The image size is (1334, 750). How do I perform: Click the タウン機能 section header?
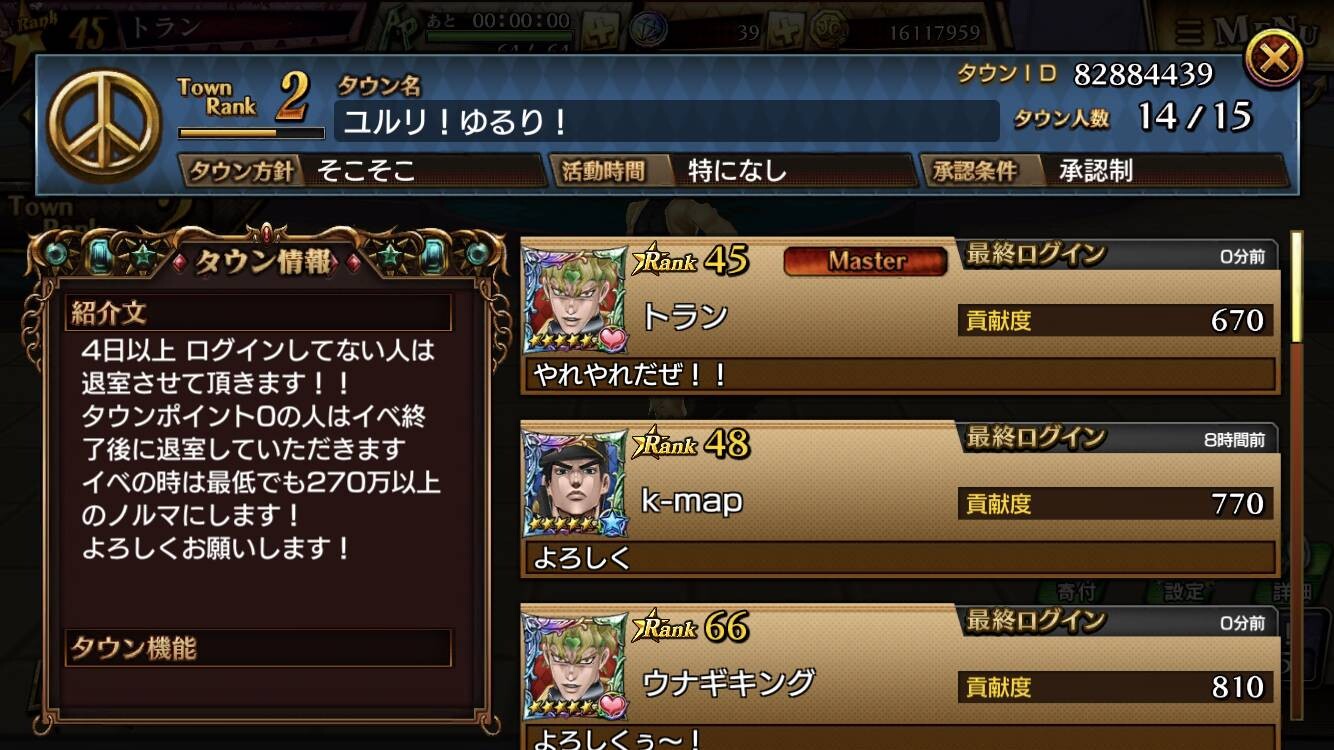(258, 648)
